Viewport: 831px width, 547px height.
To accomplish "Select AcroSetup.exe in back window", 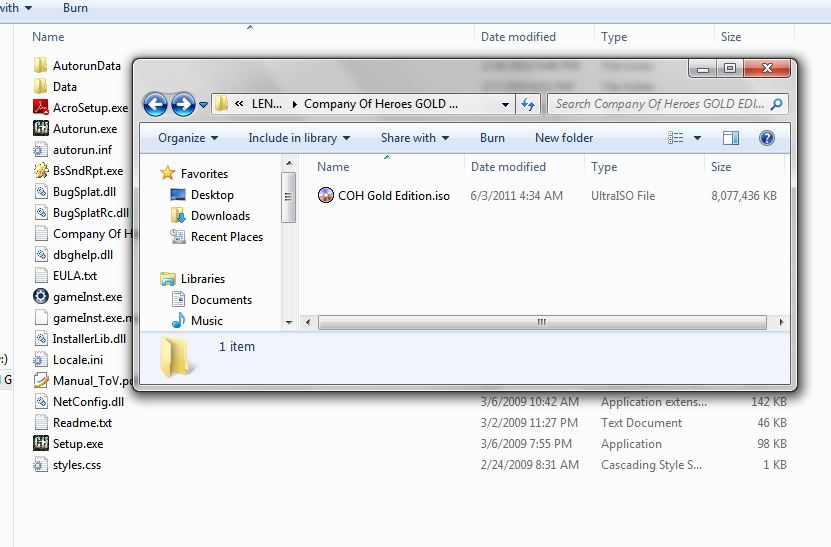I will [x=81, y=108].
